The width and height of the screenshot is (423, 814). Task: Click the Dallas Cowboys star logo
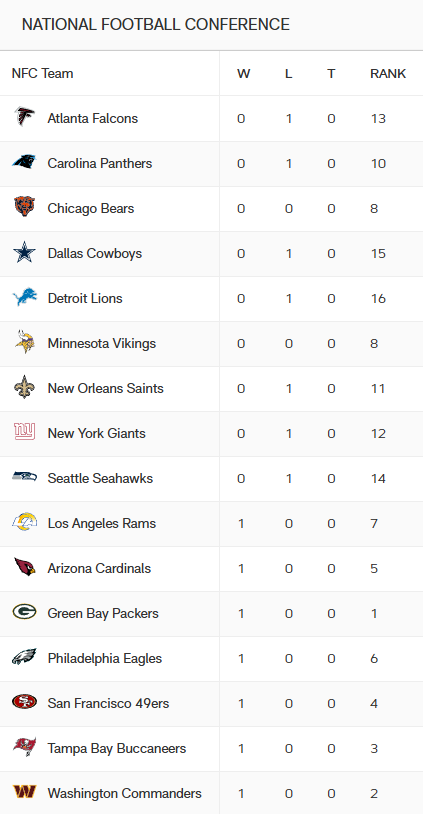[x=24, y=253]
